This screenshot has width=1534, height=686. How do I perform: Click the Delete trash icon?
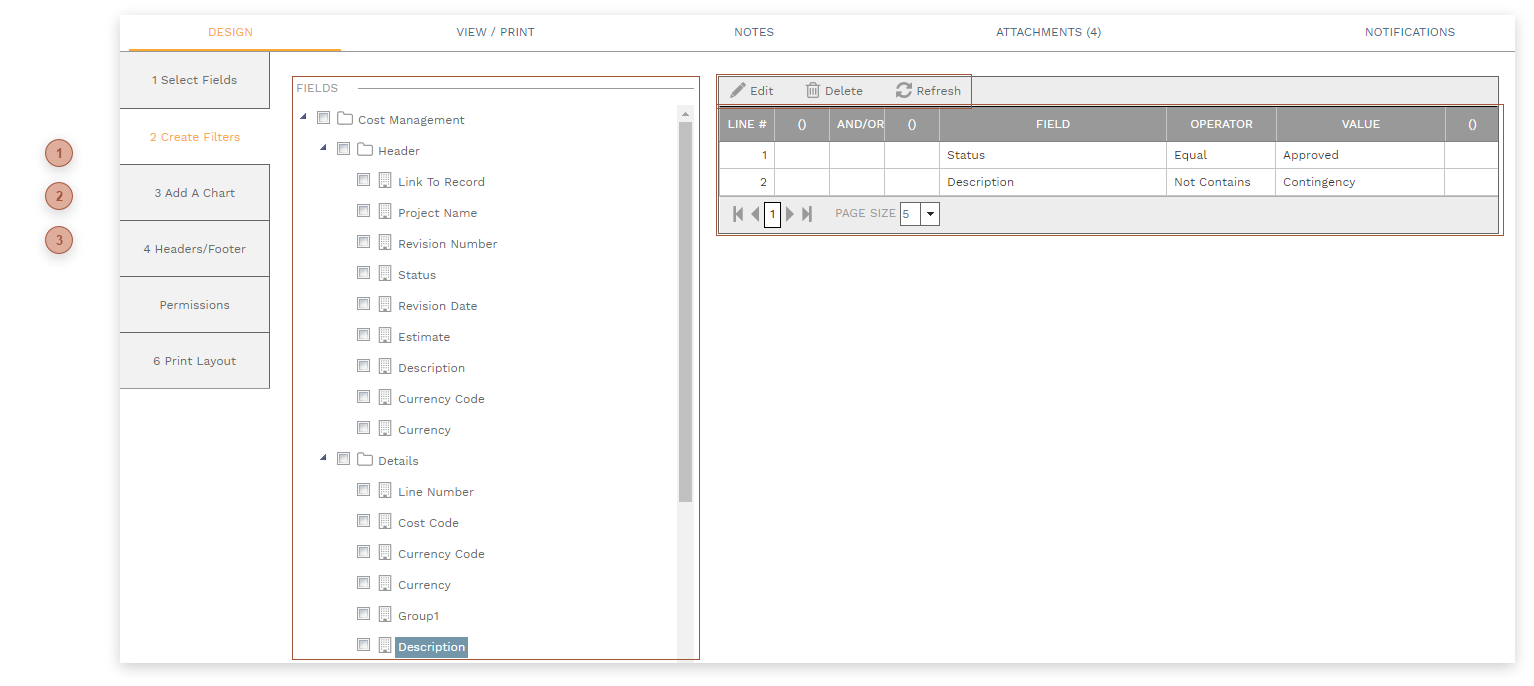coord(813,90)
